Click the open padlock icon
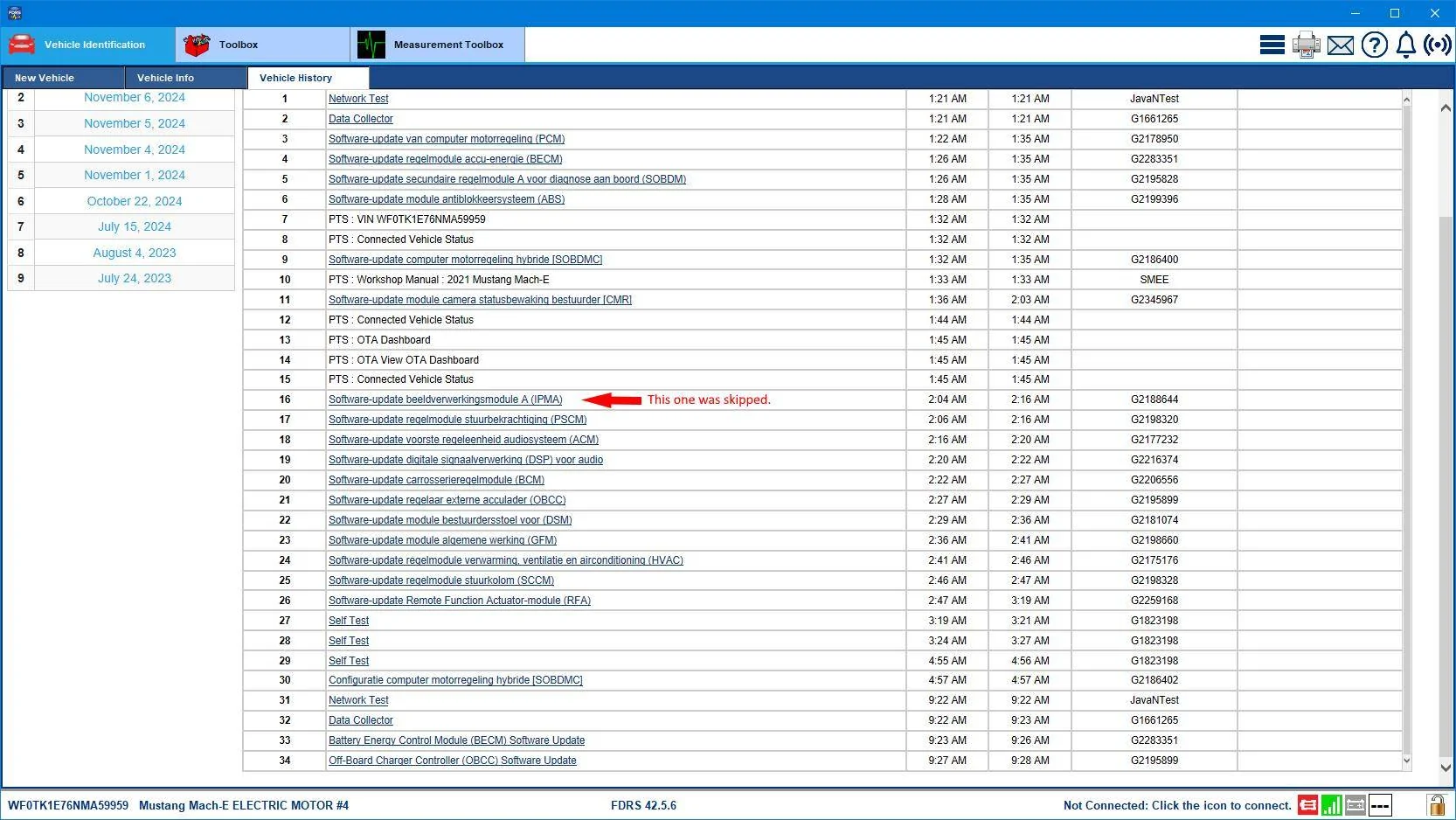This screenshot has height=820, width=1456. click(1436, 805)
